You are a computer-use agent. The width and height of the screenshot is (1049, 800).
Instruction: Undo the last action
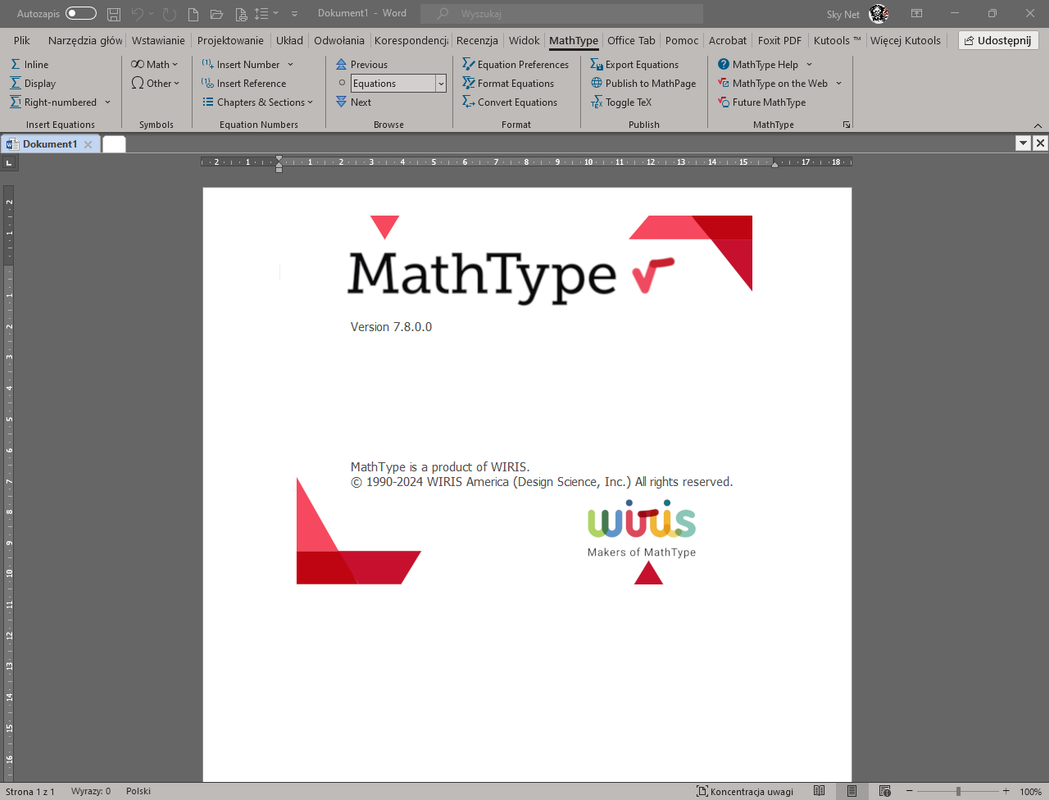coord(137,14)
